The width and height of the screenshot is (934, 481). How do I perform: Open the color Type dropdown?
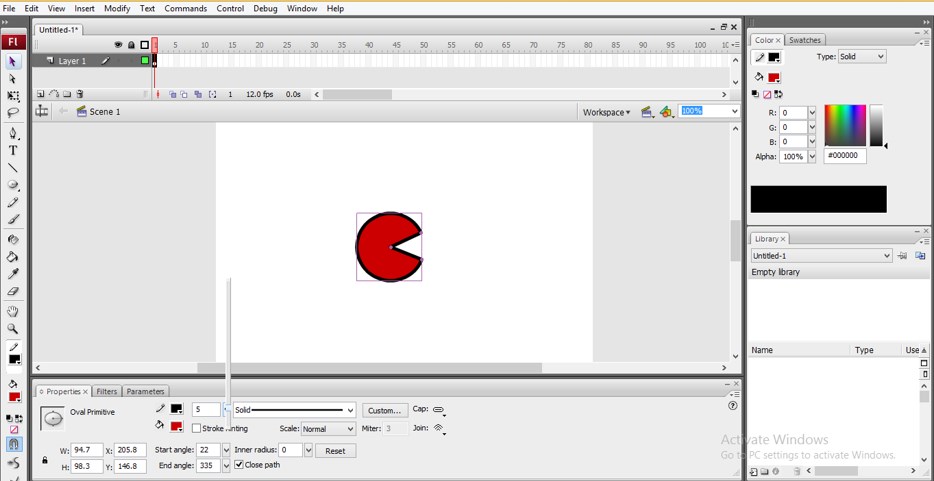coord(862,57)
